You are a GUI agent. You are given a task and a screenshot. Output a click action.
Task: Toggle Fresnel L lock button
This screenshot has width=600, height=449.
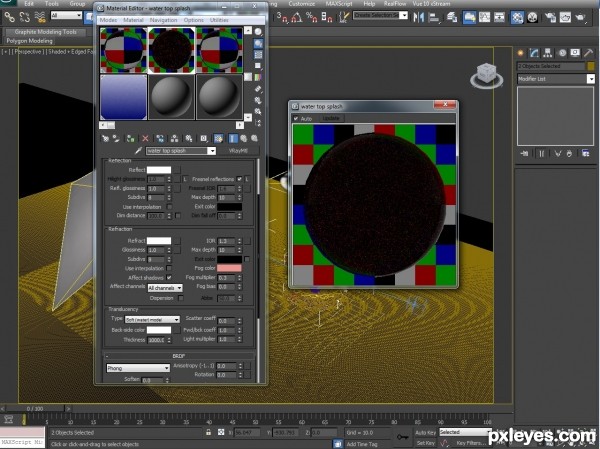[x=247, y=179]
